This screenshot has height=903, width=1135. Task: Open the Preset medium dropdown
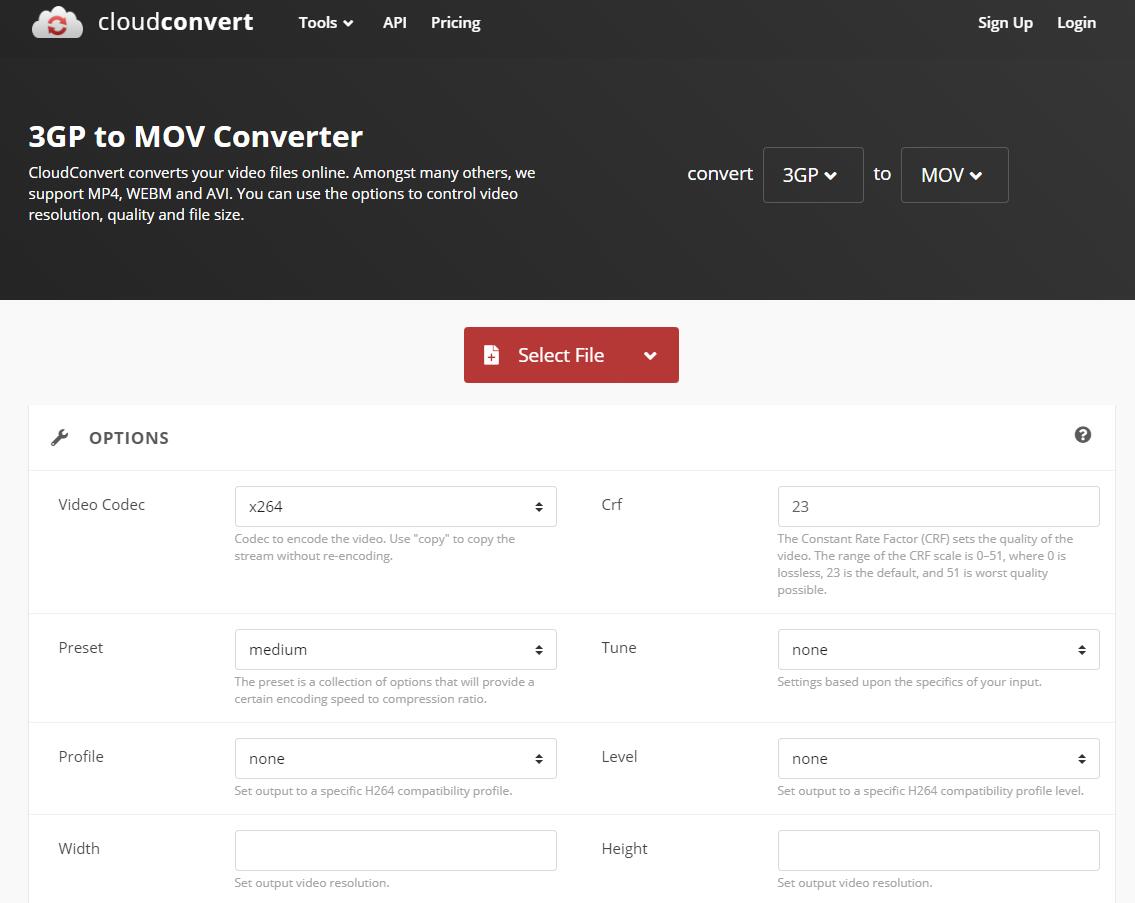coord(395,650)
